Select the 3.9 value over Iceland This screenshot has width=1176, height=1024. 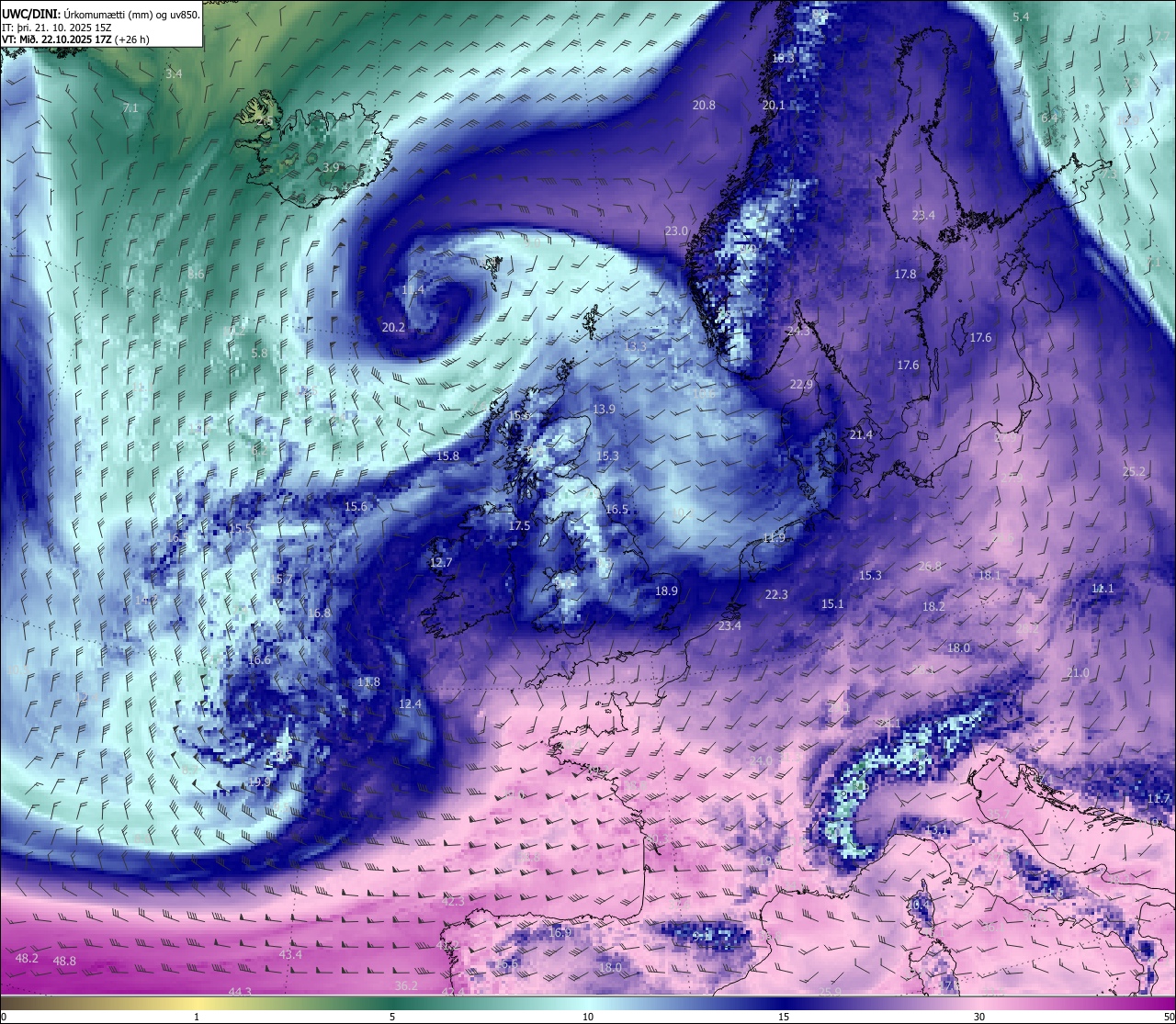[x=331, y=167]
